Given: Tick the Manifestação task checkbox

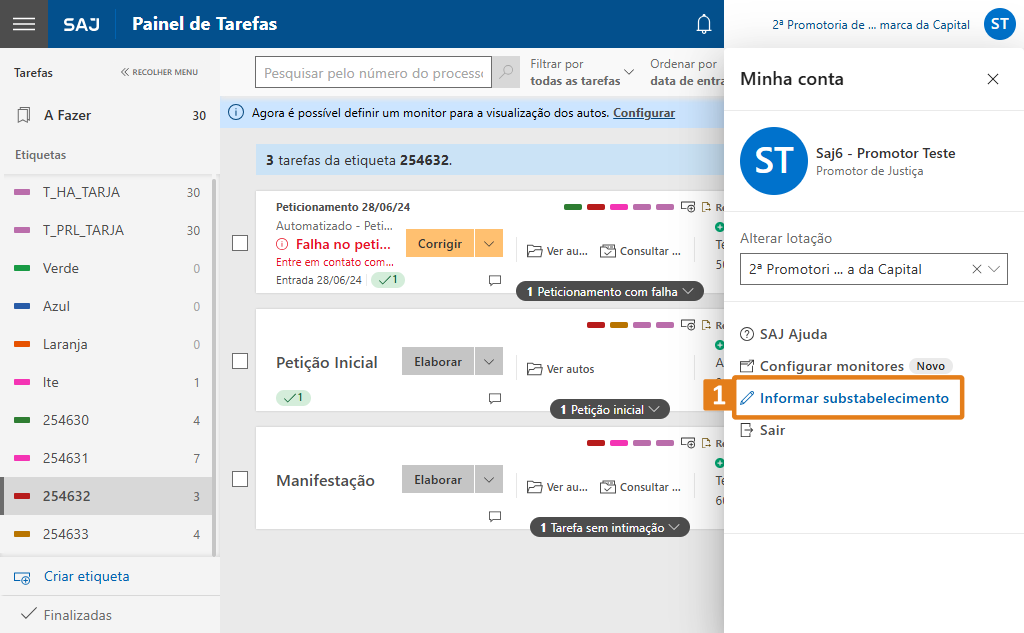Looking at the screenshot, I should coord(240,479).
